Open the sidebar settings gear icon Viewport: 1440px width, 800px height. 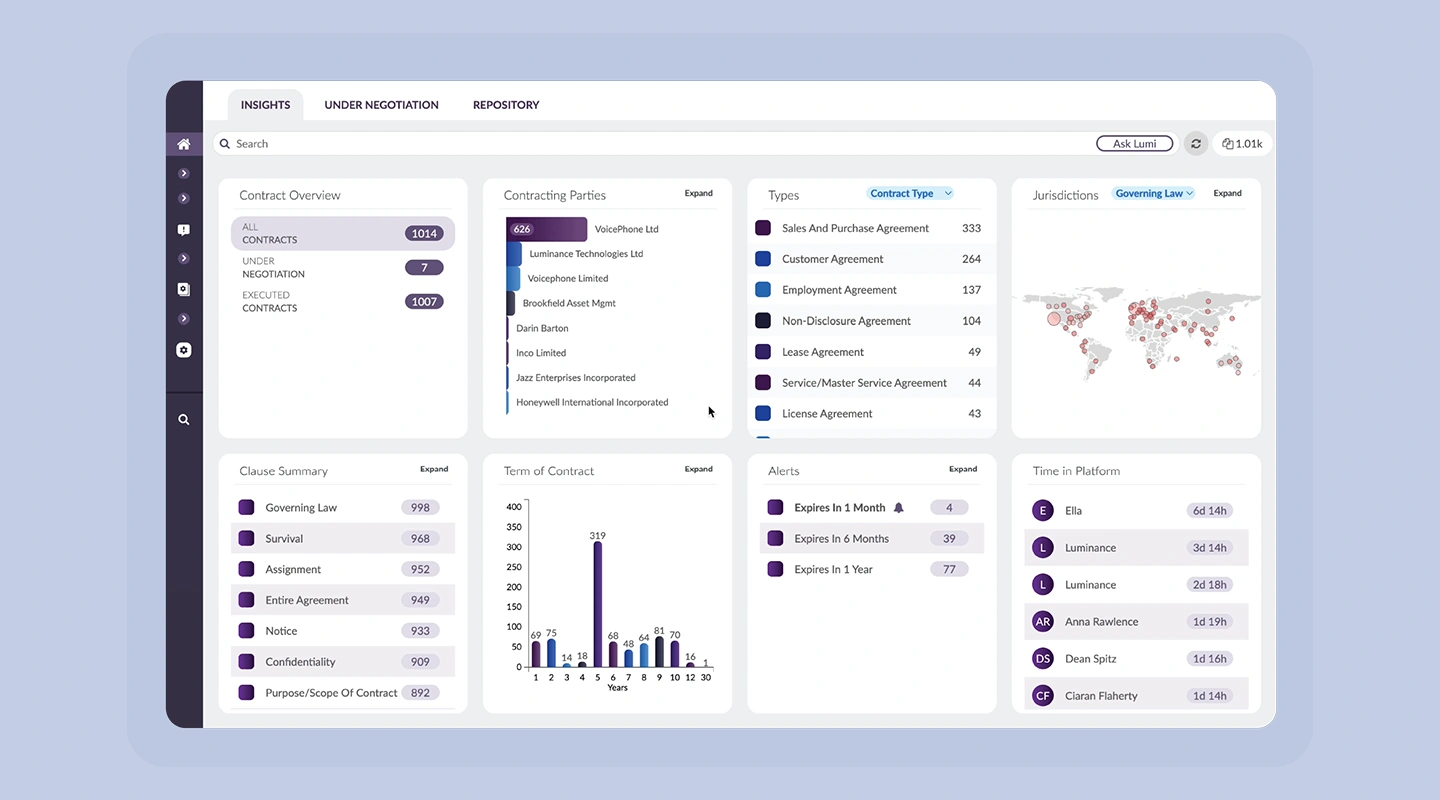coord(184,350)
